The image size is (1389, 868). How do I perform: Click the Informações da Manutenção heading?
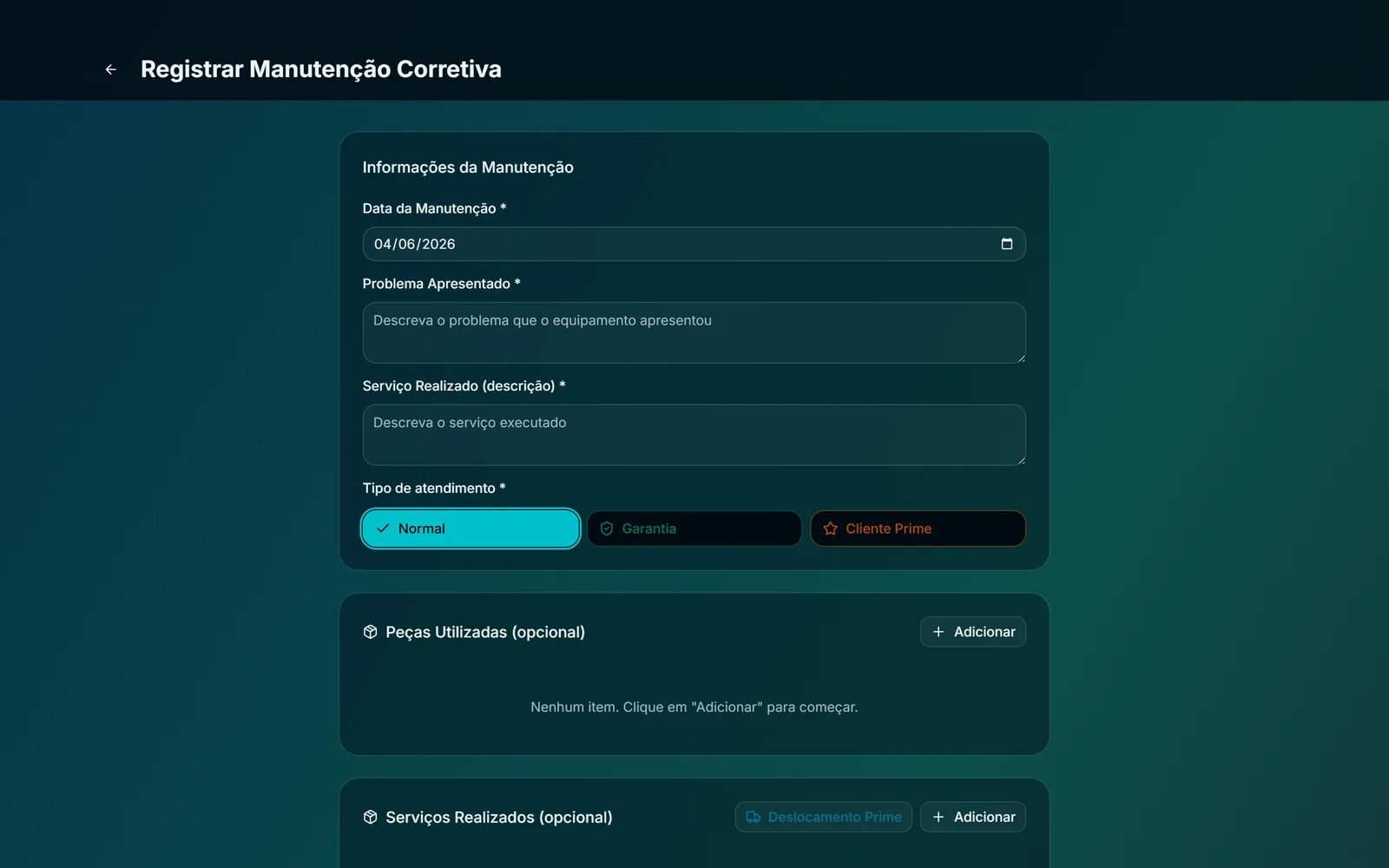(468, 168)
